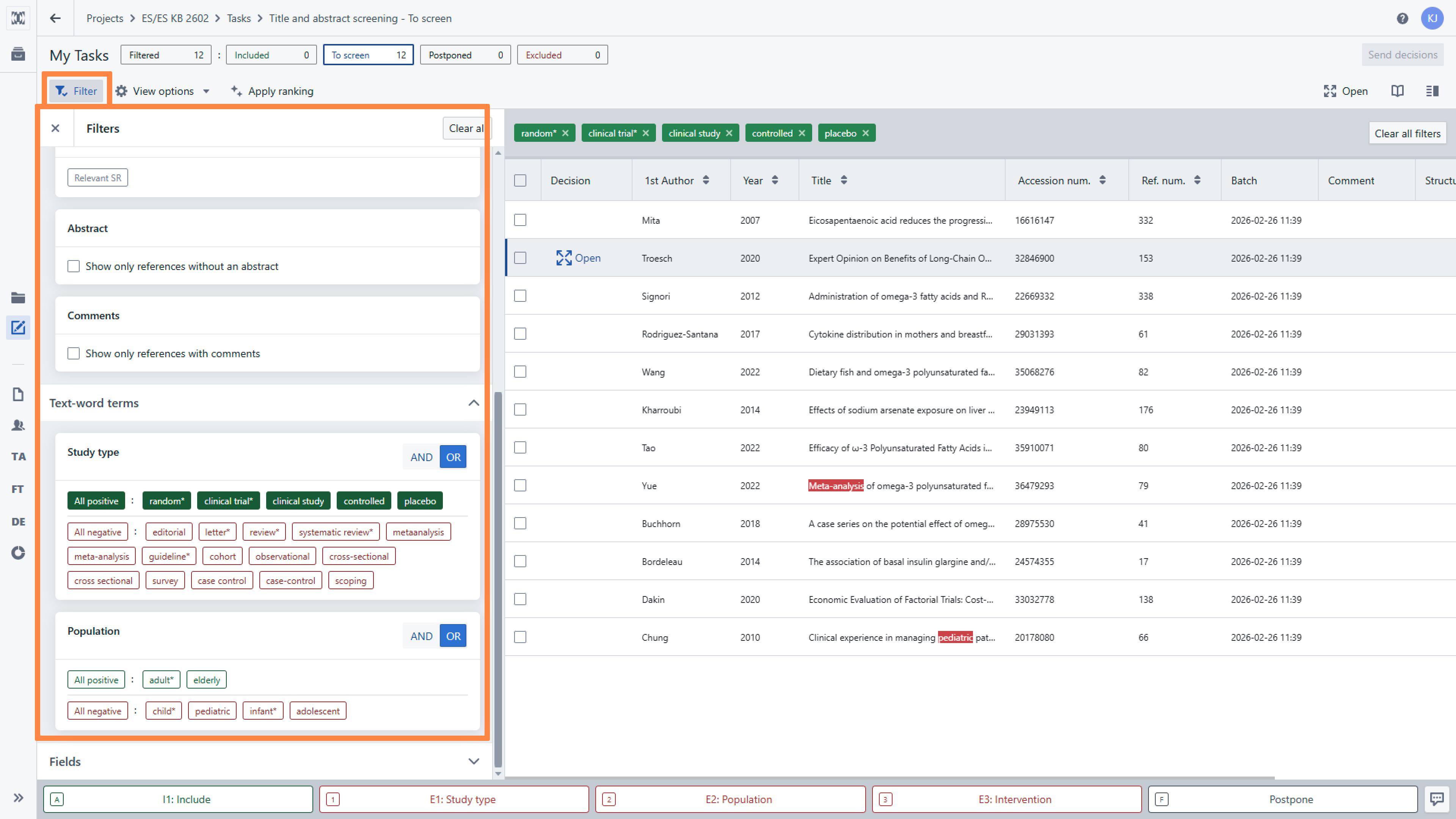Click the I1: Include decision button

point(178,799)
